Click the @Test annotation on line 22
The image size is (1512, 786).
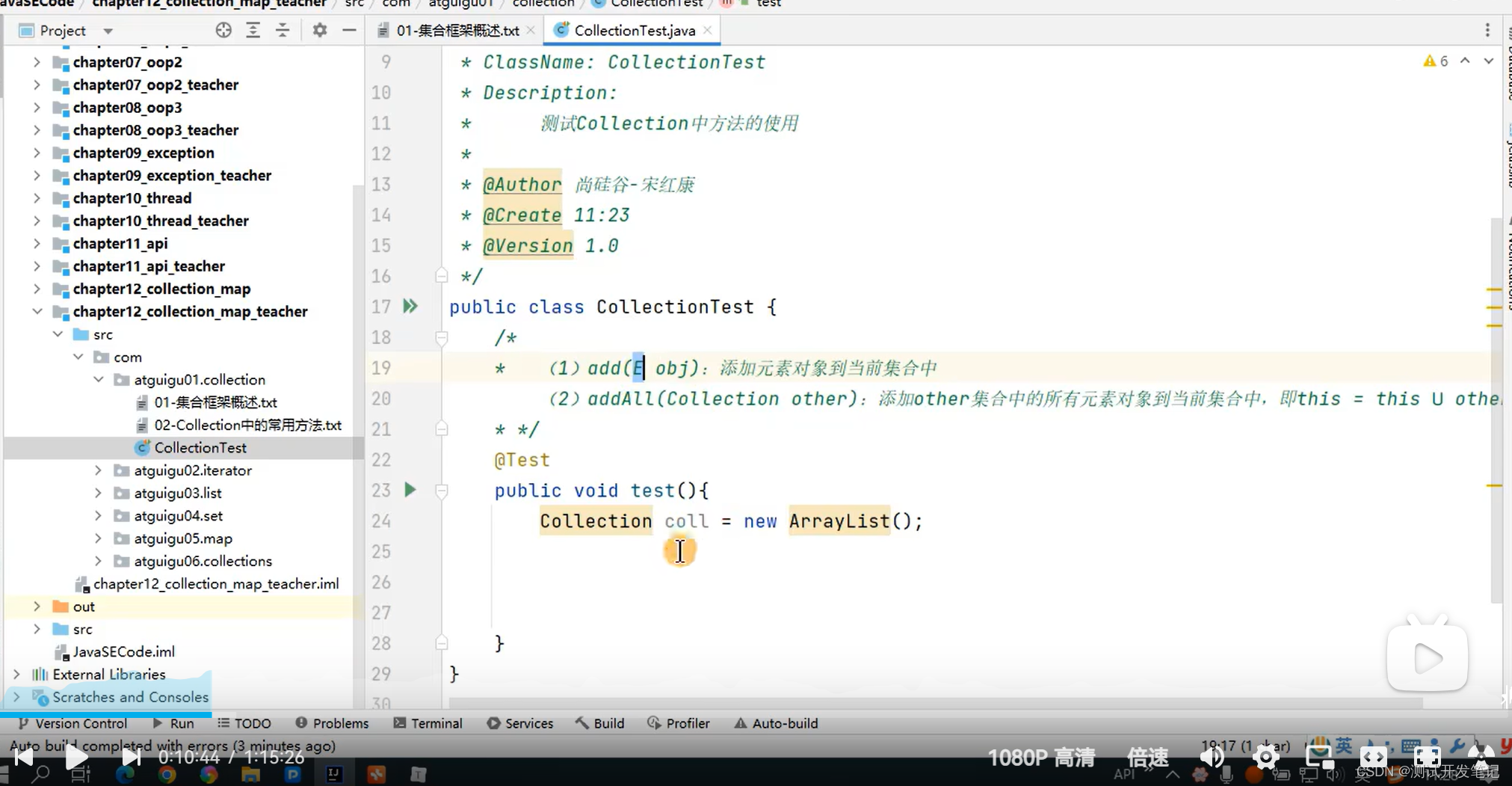(522, 460)
